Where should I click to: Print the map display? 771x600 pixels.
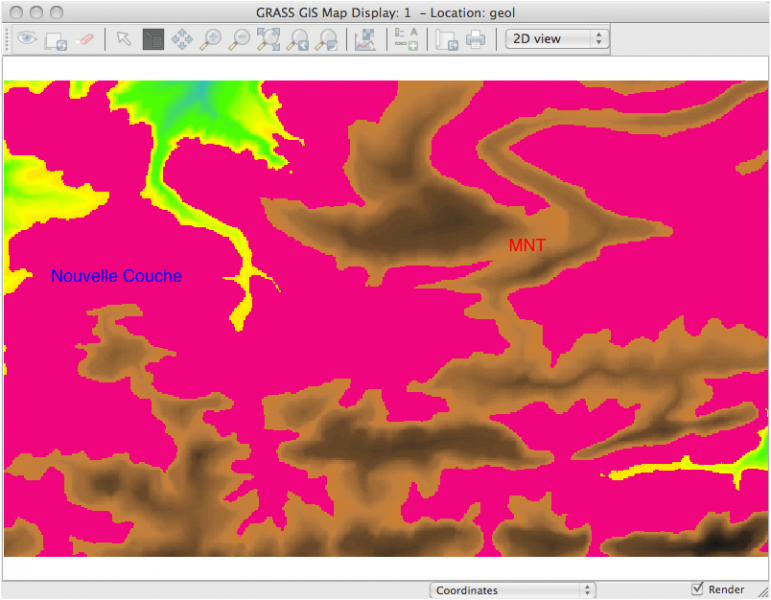[x=476, y=39]
